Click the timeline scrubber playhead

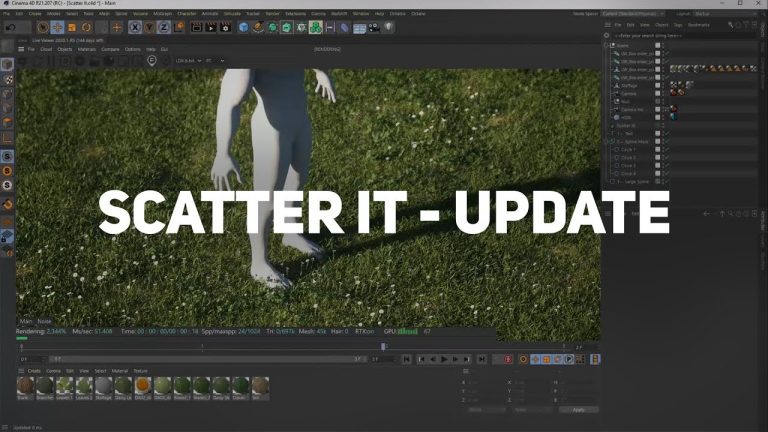point(382,347)
